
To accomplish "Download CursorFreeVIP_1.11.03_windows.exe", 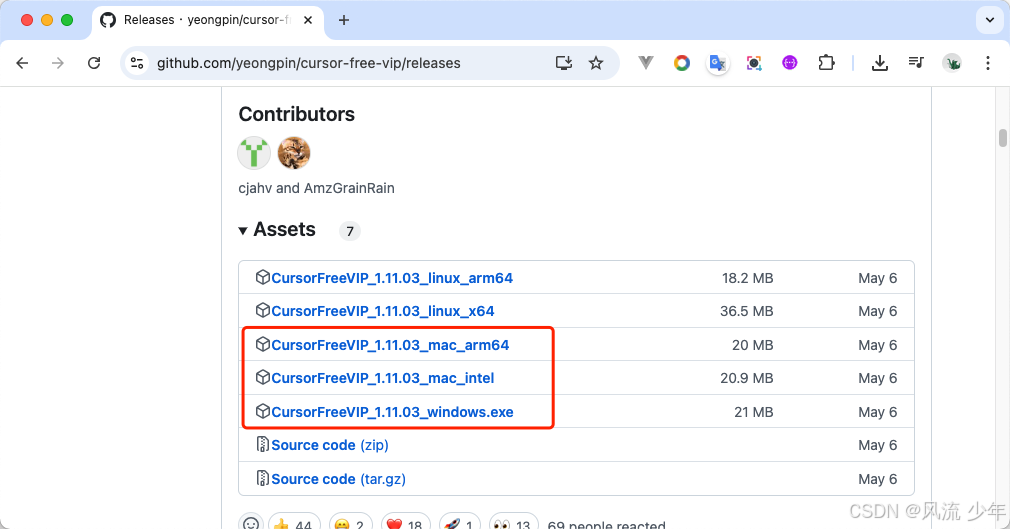I will point(392,412).
